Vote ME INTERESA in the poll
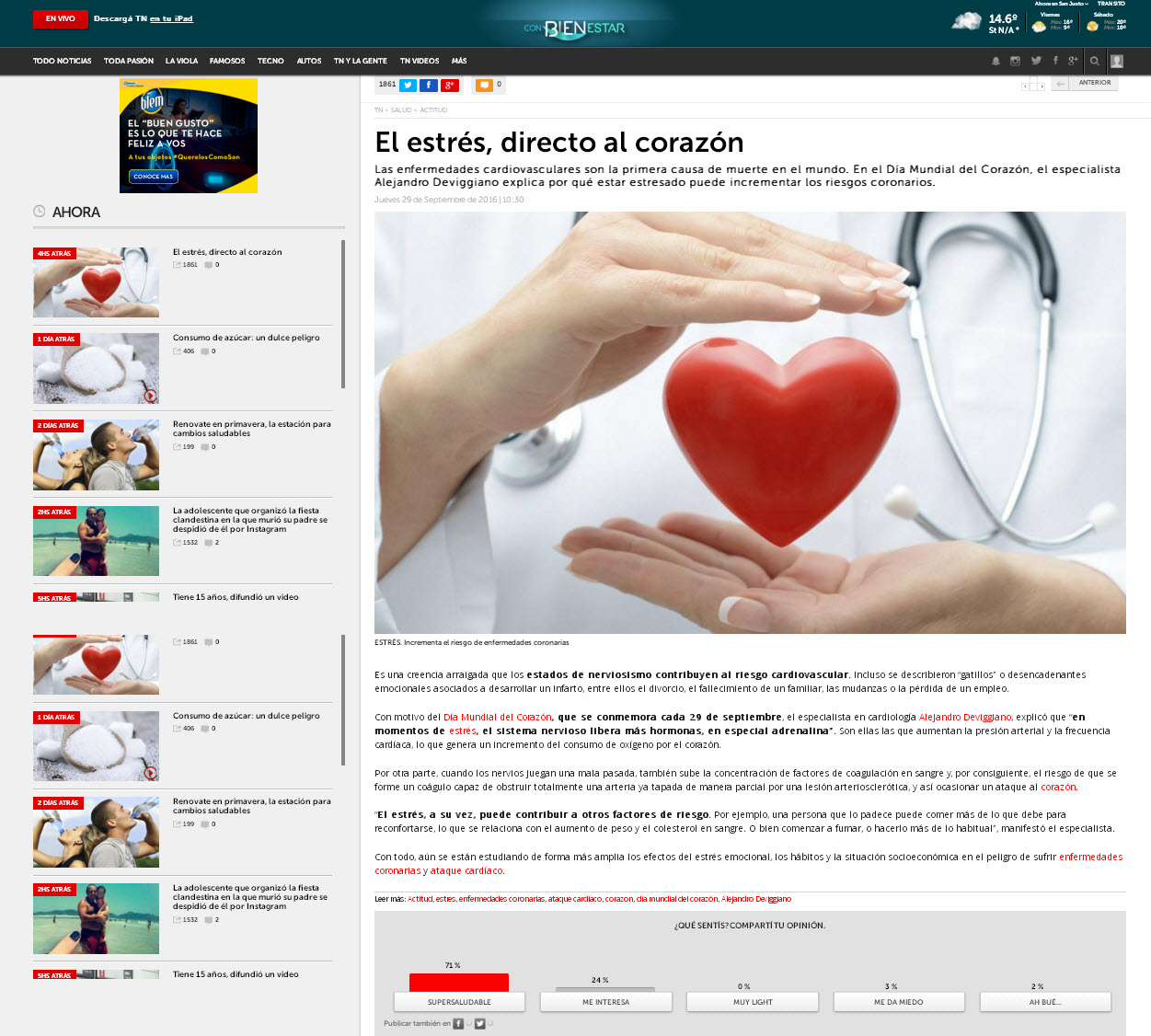 click(606, 1002)
